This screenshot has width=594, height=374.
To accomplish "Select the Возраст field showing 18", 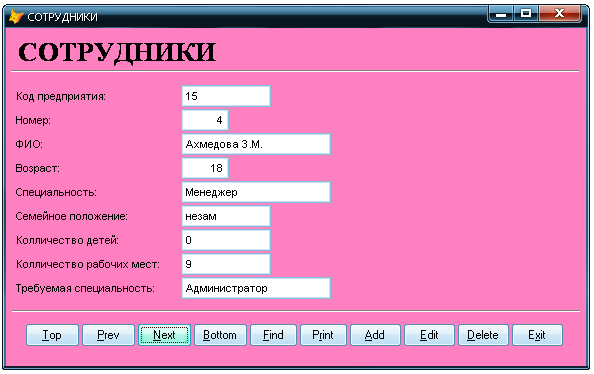I will [x=205, y=168].
